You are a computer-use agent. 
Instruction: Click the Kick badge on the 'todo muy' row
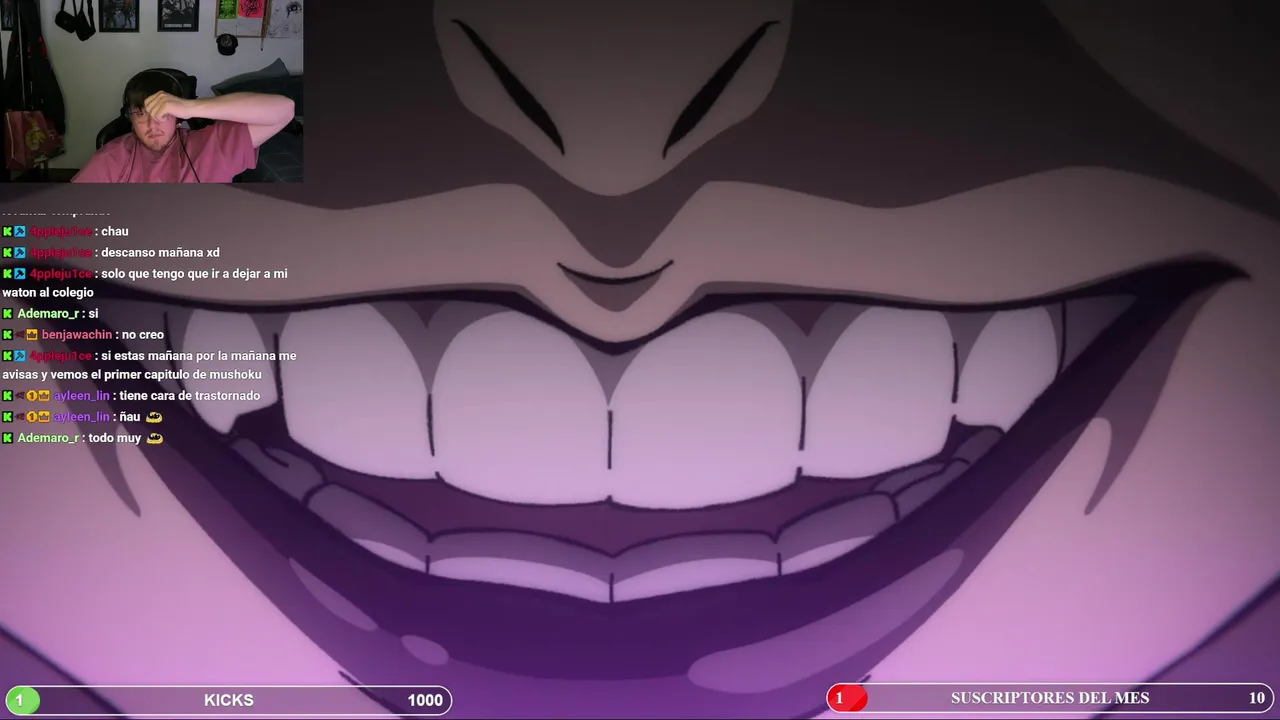(x=7, y=438)
